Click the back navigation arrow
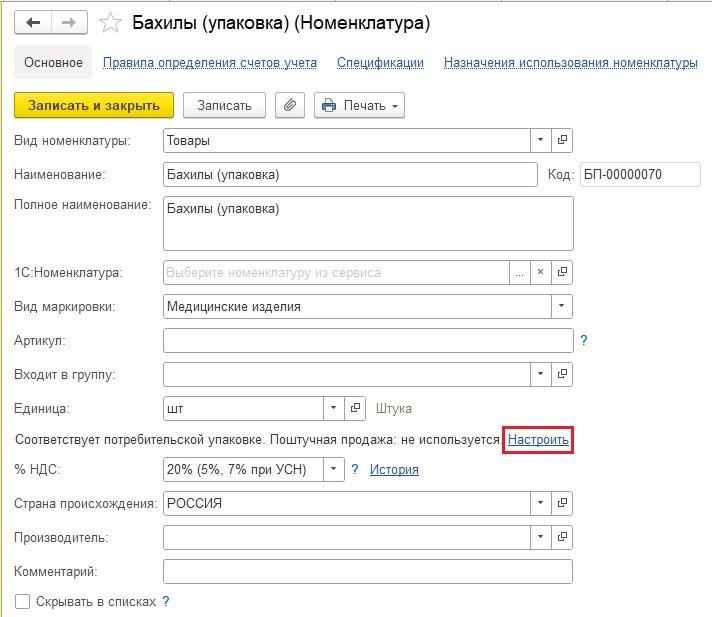 tap(33, 22)
